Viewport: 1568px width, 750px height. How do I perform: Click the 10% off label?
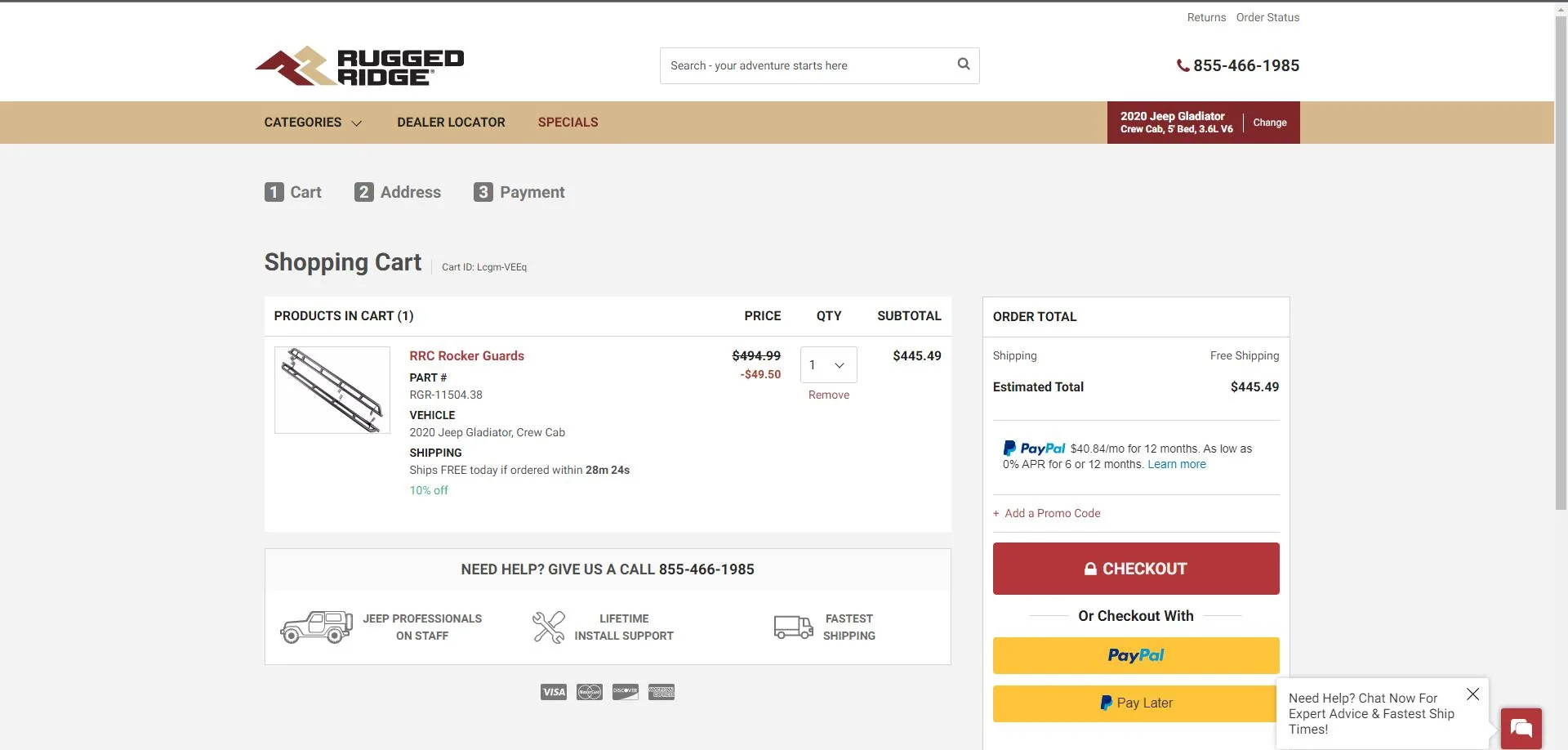[429, 490]
